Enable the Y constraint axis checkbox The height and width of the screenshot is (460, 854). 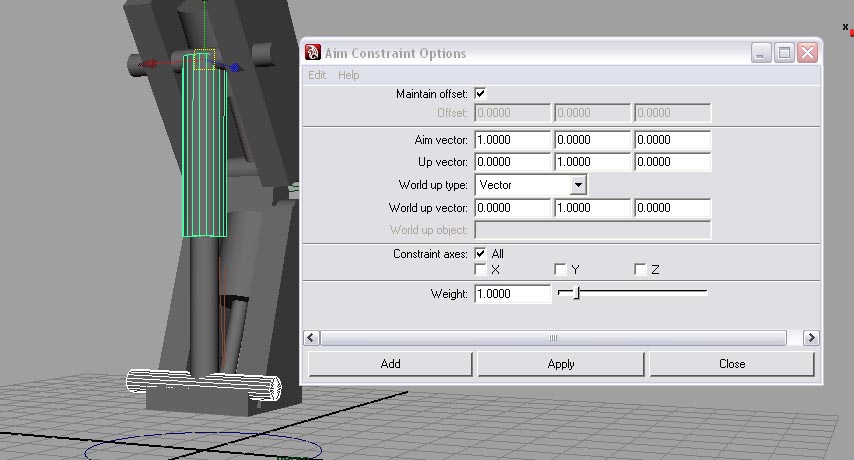pos(560,269)
